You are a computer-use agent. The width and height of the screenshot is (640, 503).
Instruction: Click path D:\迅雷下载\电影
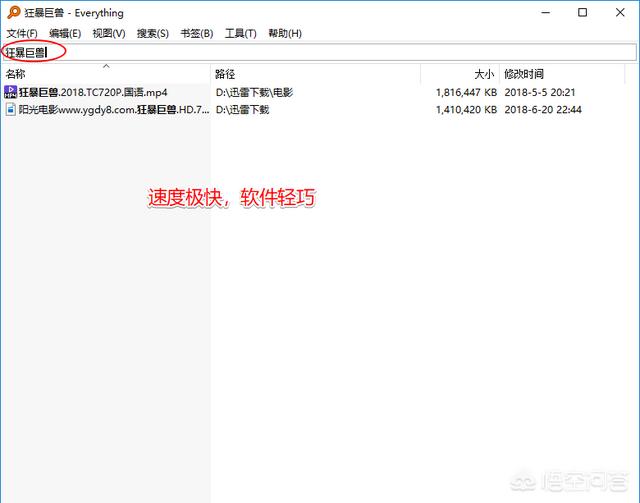[254, 92]
